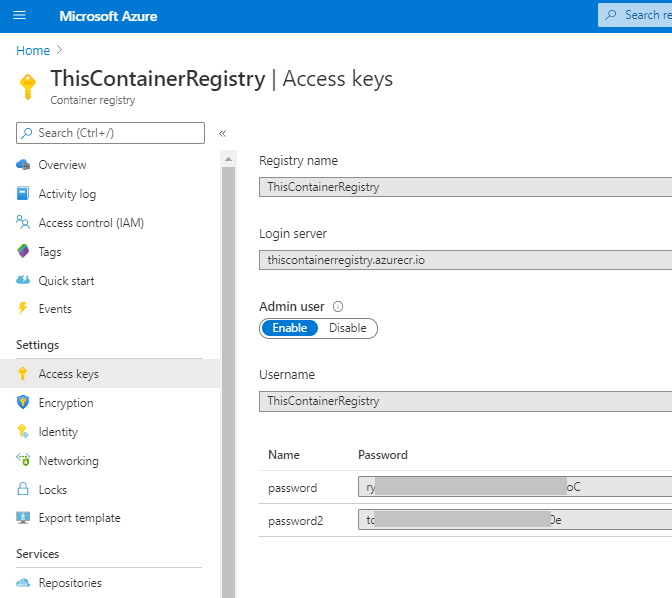Click the 'password' row name
This screenshot has height=598, width=672.
(x=292, y=488)
